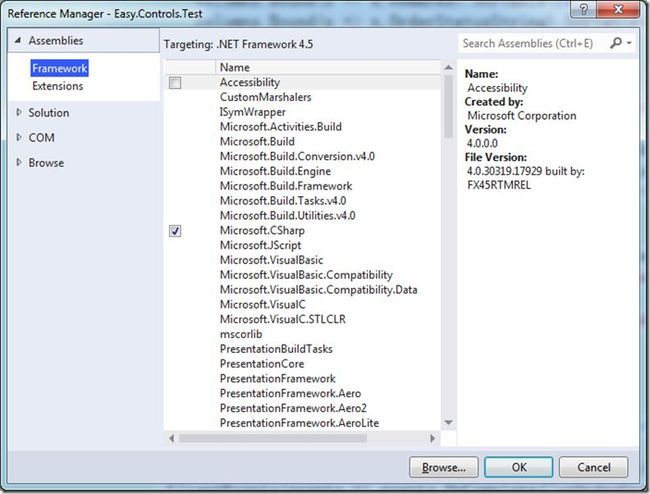Select the Microsoft.Build row

tap(257, 141)
